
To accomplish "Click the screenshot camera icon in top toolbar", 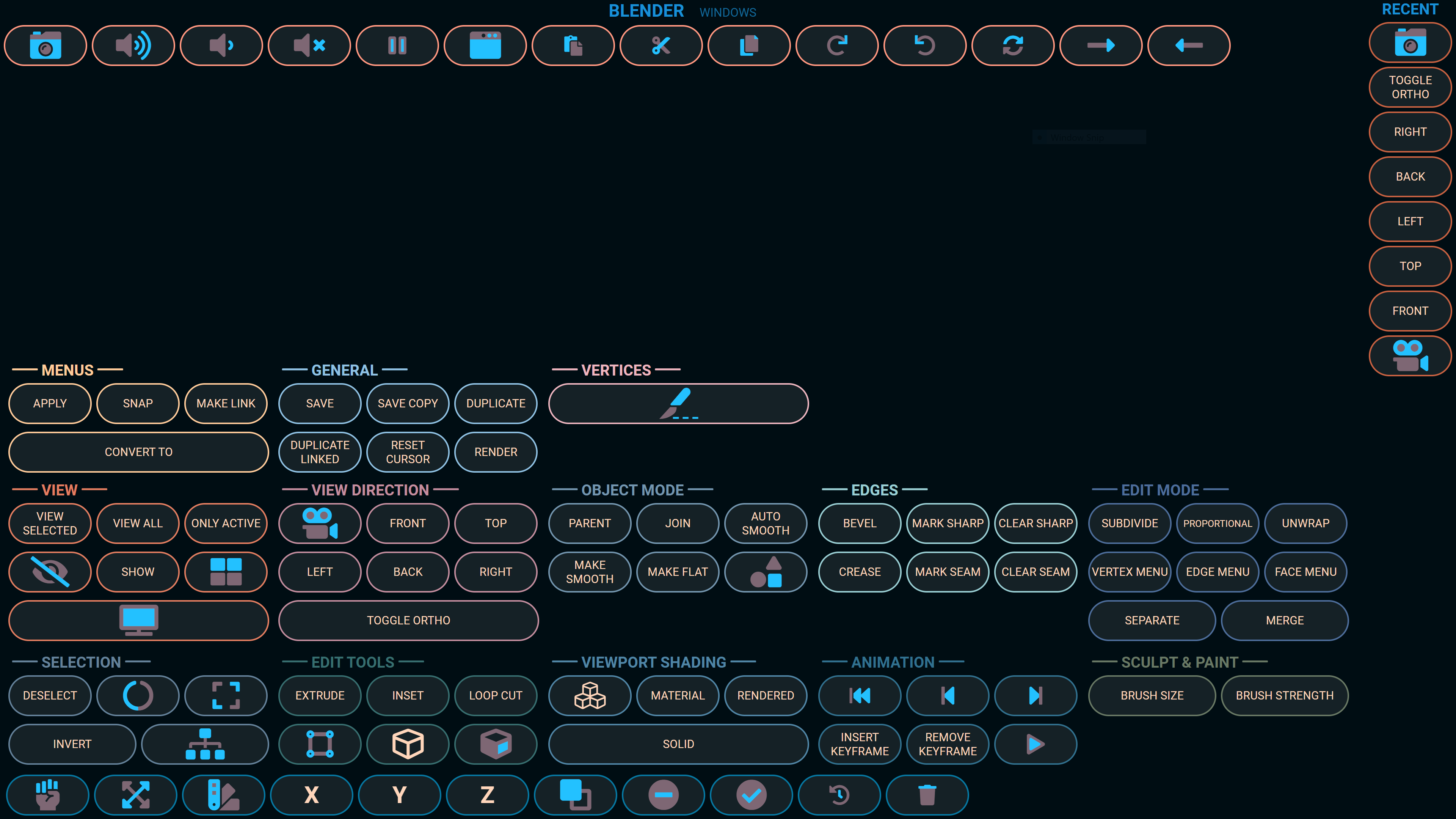I will click(x=45, y=45).
